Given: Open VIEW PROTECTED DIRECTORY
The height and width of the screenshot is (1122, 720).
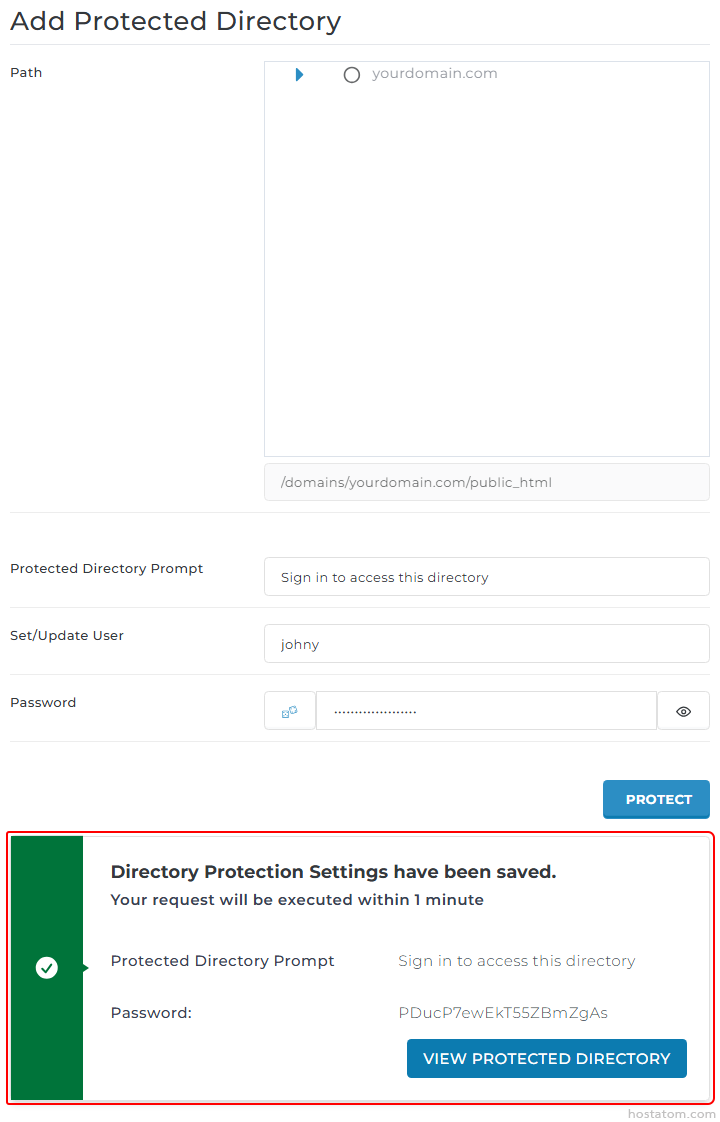Looking at the screenshot, I should [546, 1059].
